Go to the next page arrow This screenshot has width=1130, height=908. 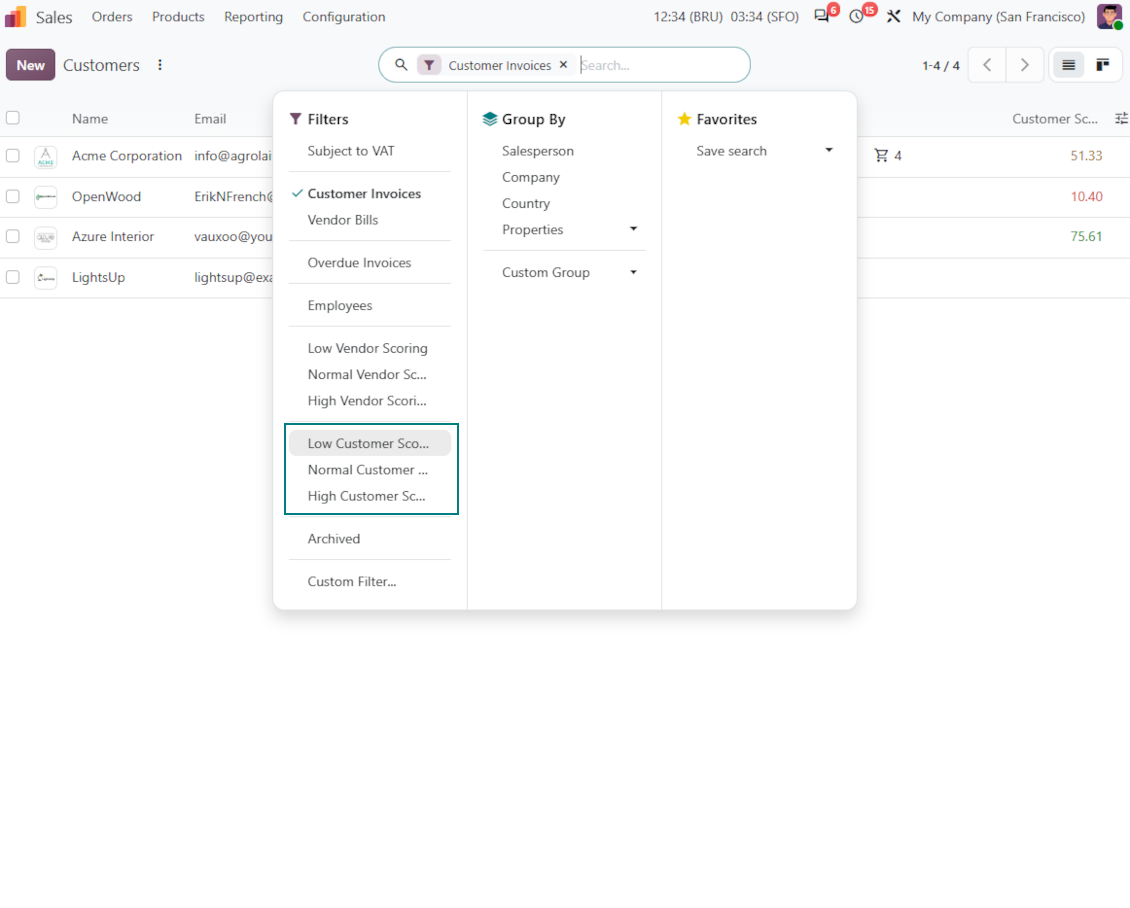coord(1024,65)
